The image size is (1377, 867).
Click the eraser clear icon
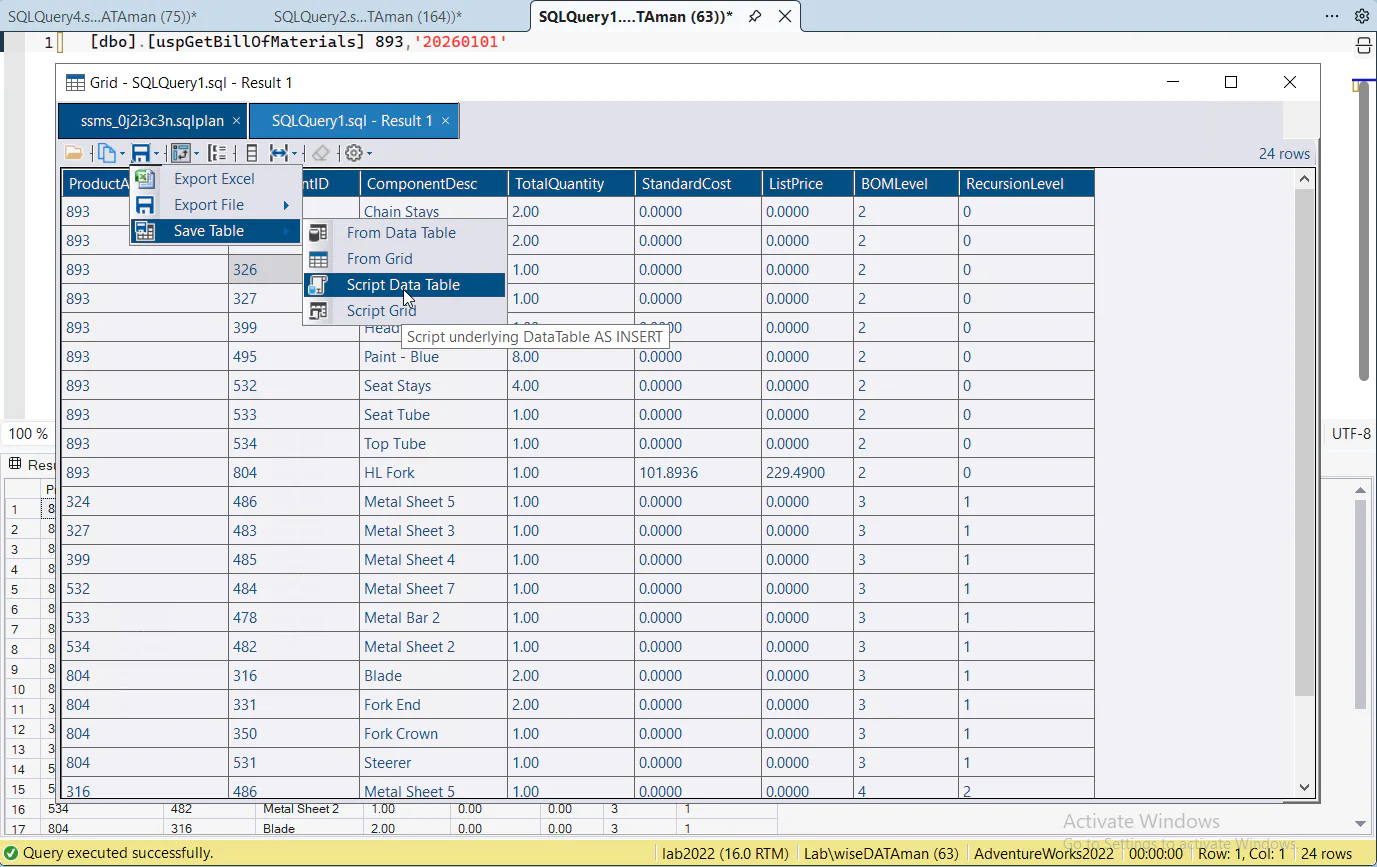coord(320,153)
